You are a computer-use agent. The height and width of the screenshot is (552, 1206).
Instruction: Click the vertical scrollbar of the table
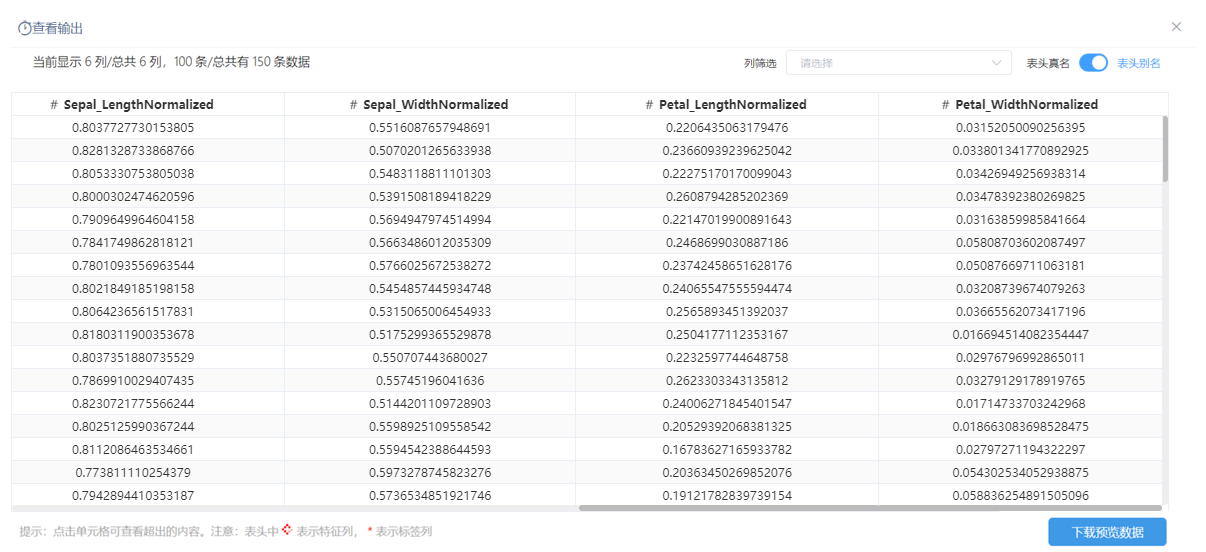[x=1165, y=149]
